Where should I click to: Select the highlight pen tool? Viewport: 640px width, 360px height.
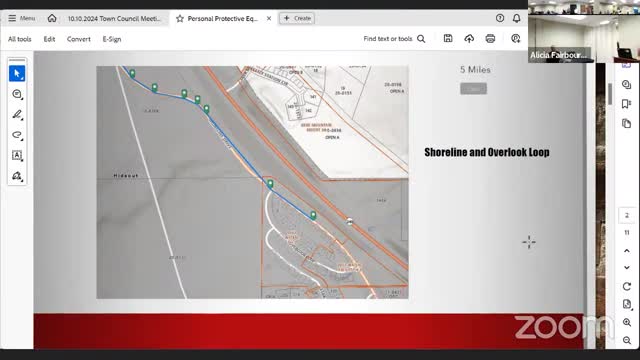17,114
